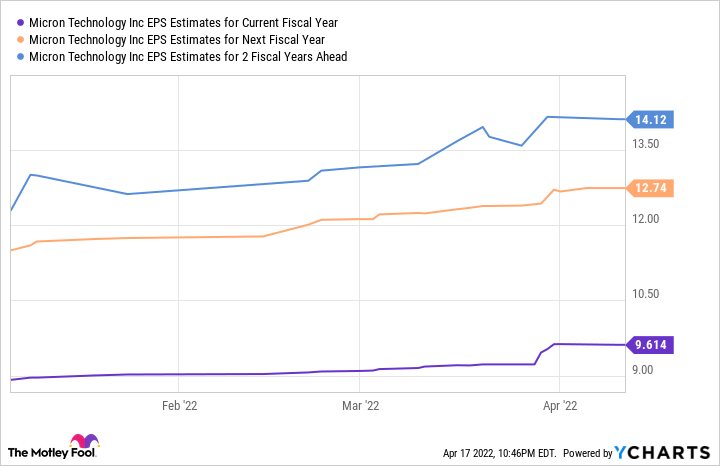Open the YCharts logo
The width and height of the screenshot is (720, 466).
659,453
